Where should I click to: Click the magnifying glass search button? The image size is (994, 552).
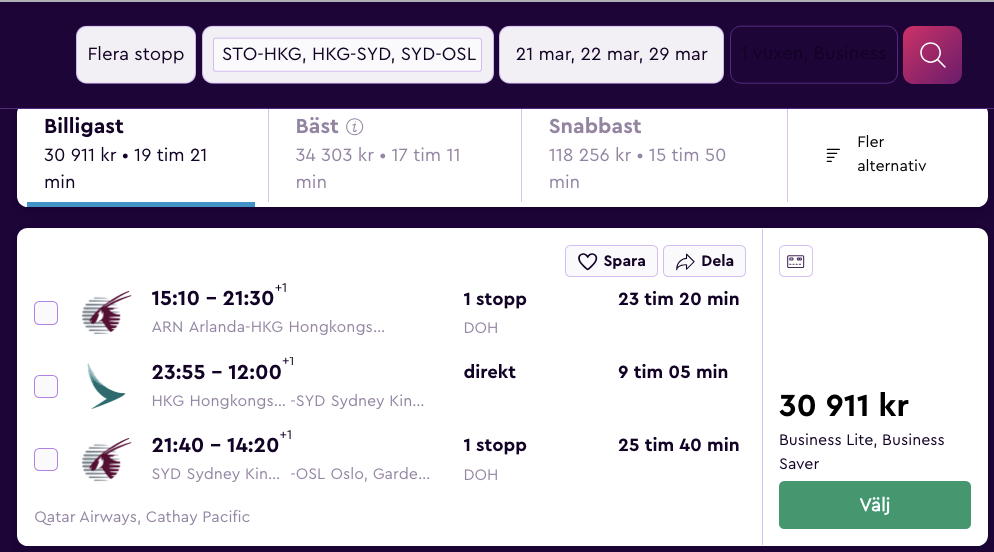point(932,54)
